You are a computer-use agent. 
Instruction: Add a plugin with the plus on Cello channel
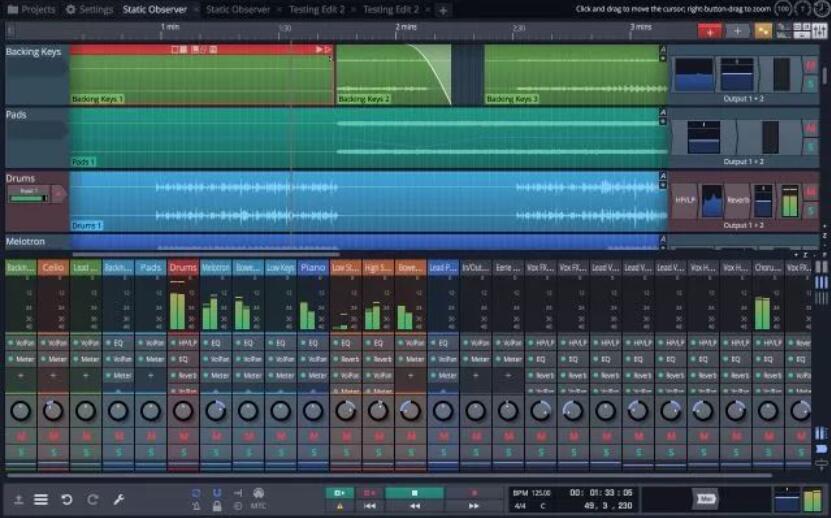pos(54,375)
